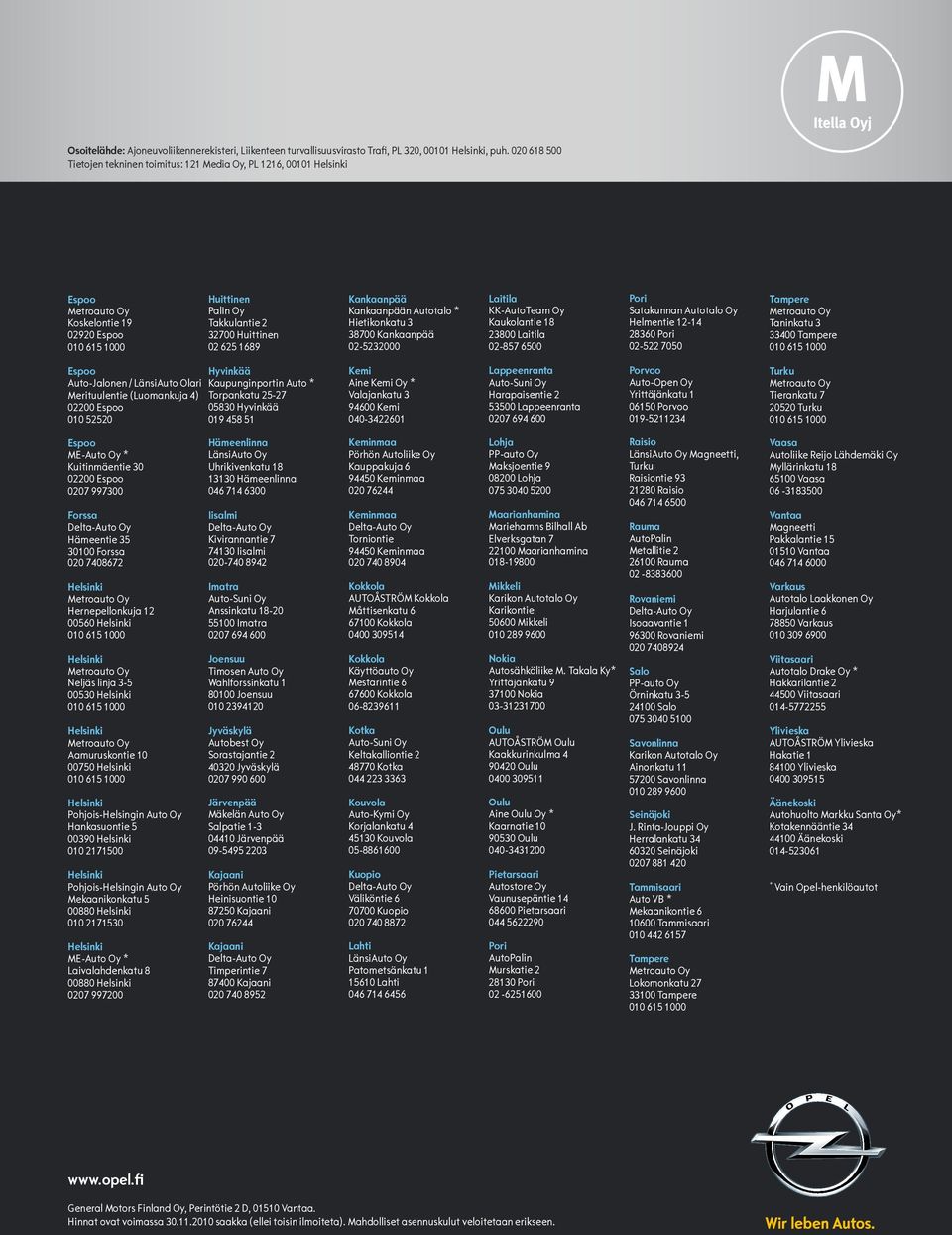This screenshot has width=952, height=1235.
Task: Select the dealer name 'AUTOÅSTRÖM Kokkola'
Action: [x=399, y=599]
